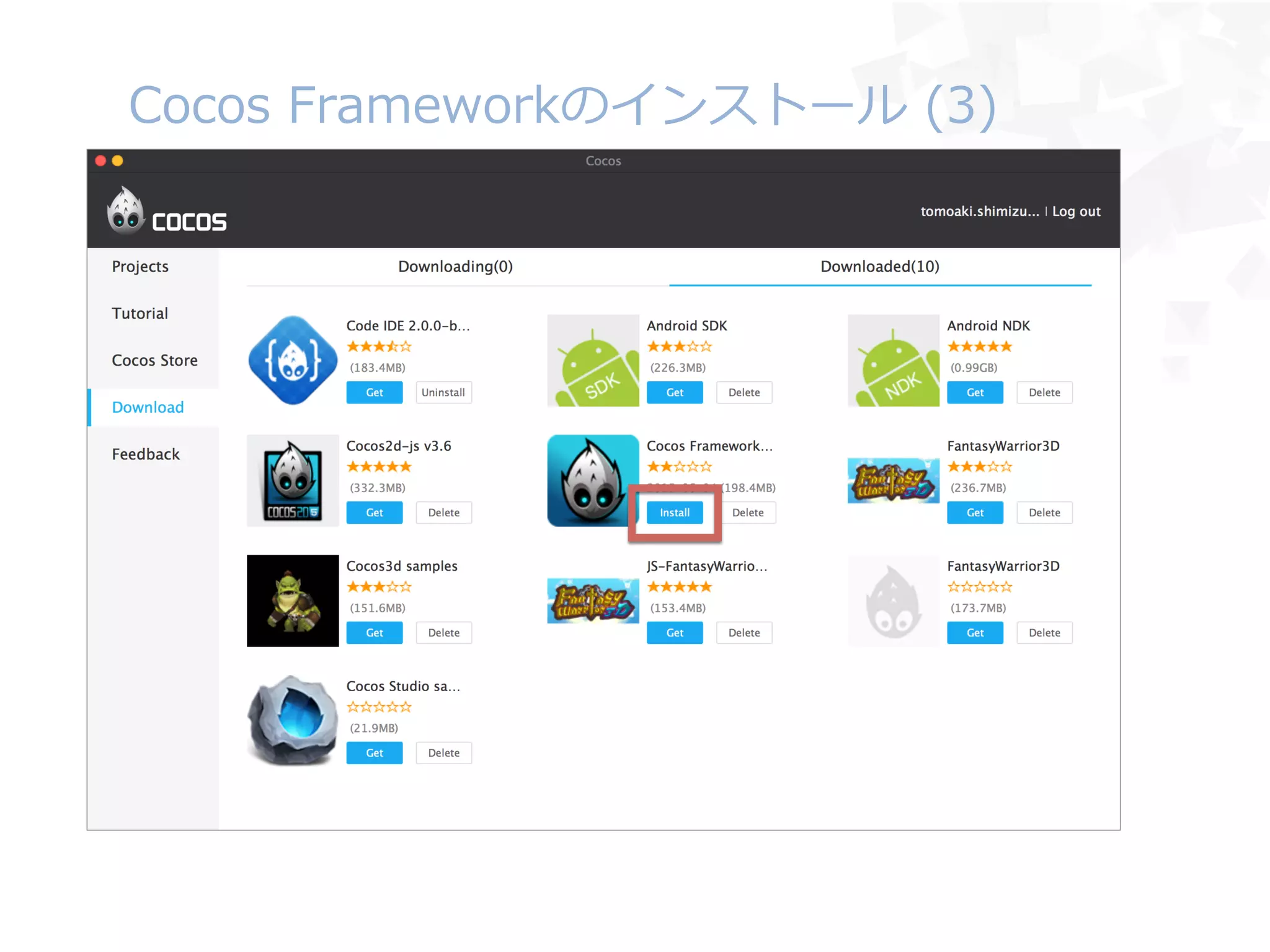Click the Android SDK title text
Viewport: 1270px width, 952px height.
tap(687, 325)
